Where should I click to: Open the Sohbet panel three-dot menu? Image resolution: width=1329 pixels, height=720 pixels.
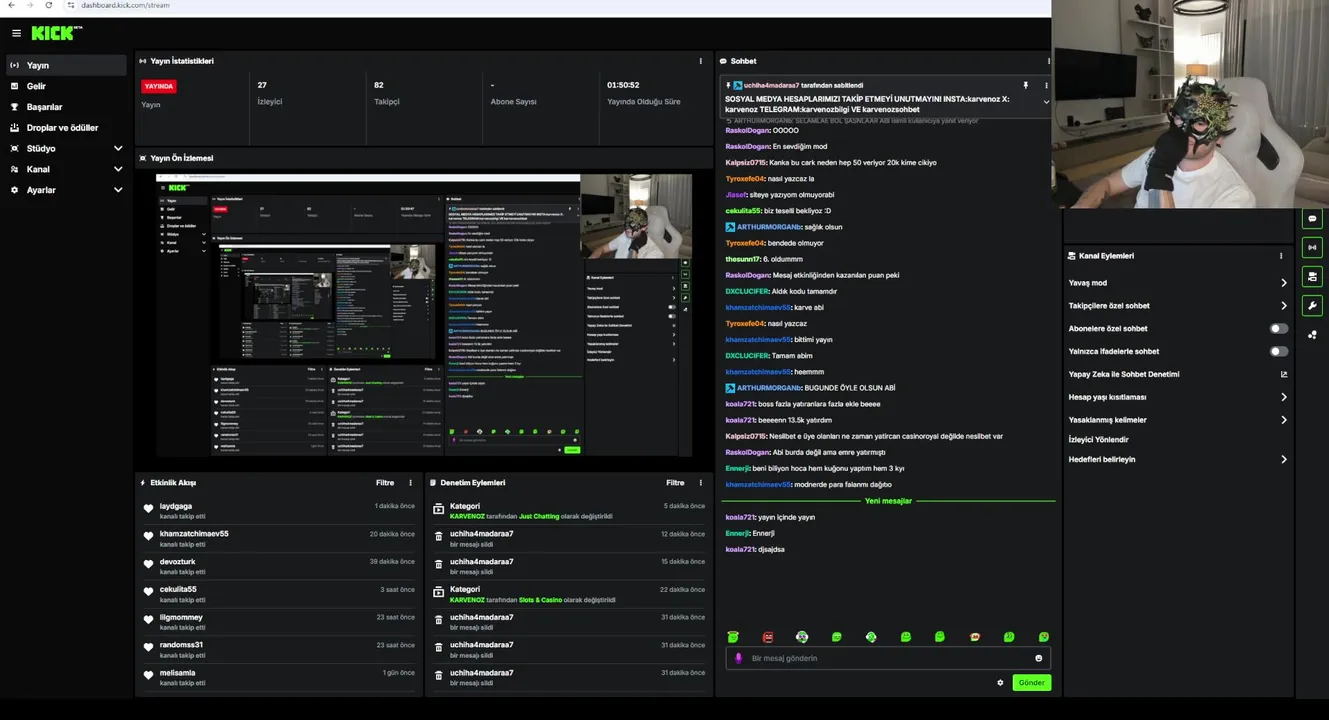1048,61
